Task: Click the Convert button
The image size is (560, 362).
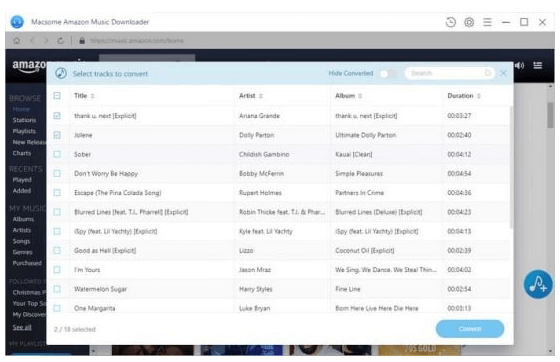Action: tap(470, 329)
